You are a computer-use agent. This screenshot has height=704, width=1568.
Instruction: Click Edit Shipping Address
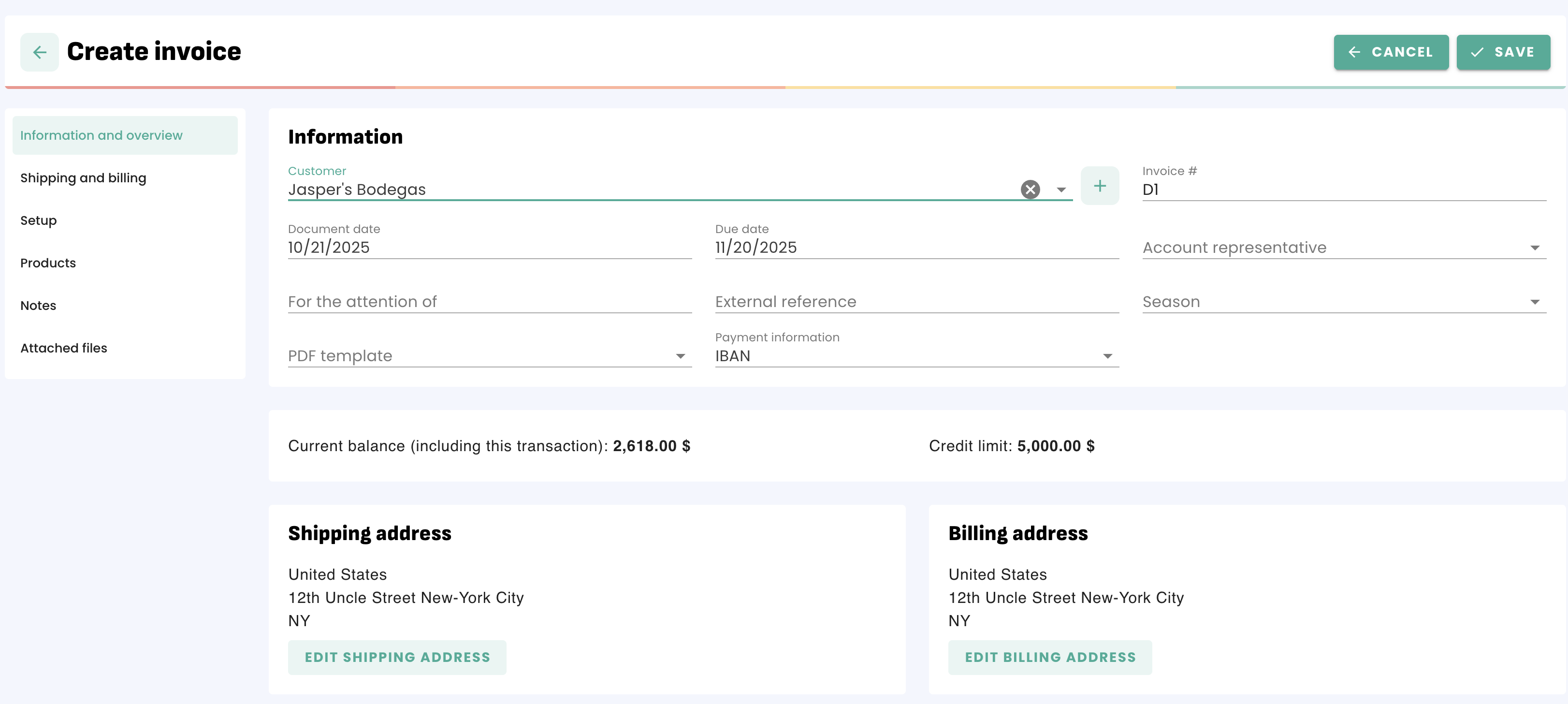[397, 657]
